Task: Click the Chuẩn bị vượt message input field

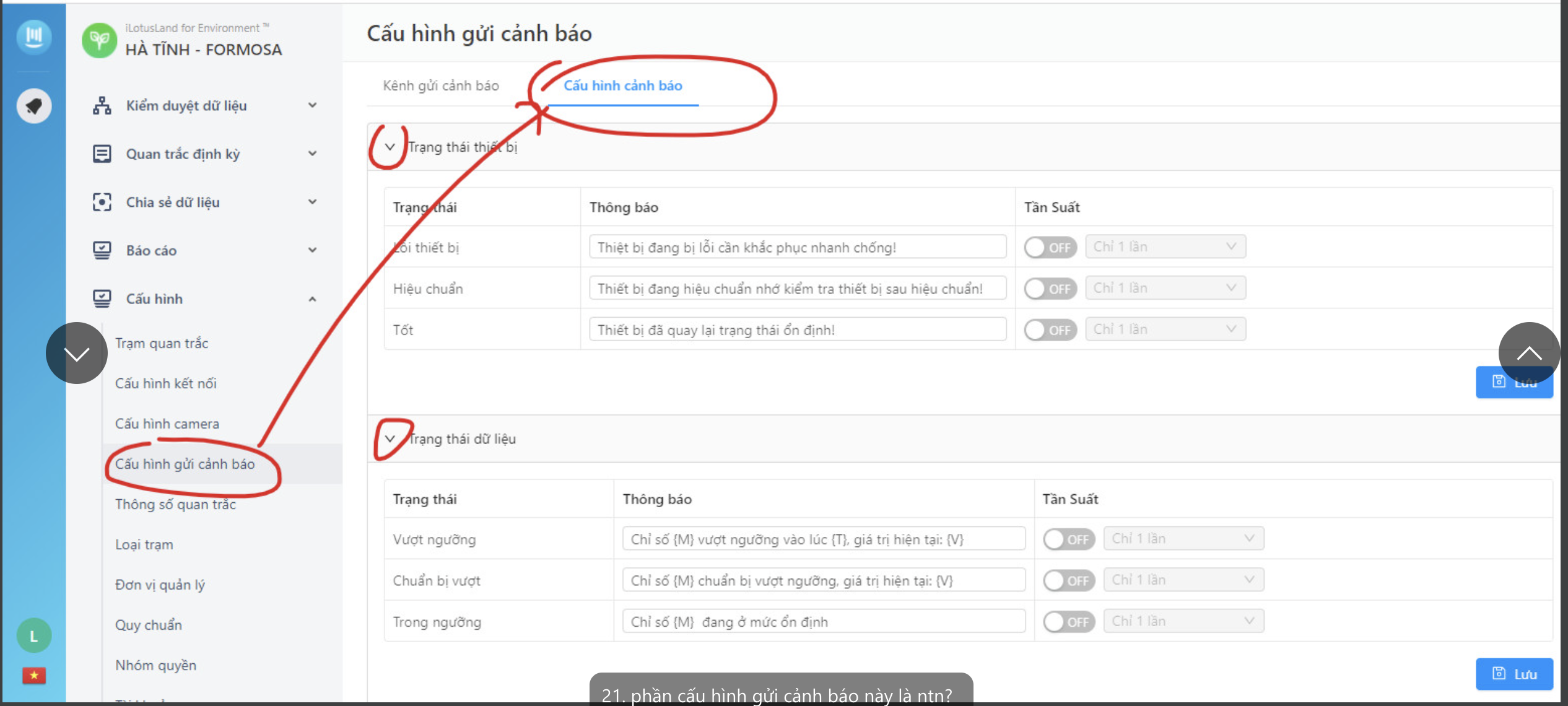Action: (823, 581)
